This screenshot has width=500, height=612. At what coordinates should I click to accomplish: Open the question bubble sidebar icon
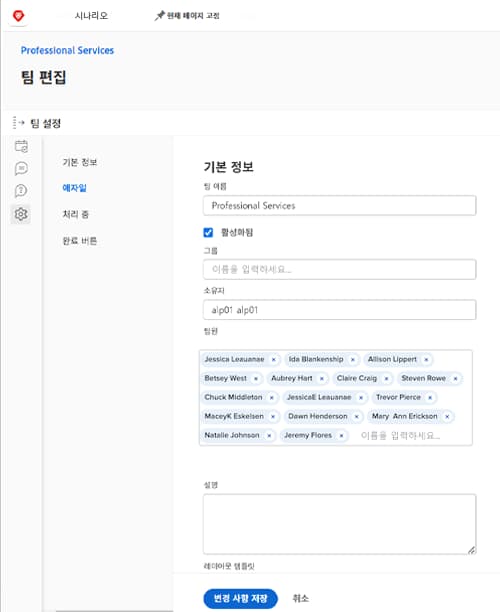[21, 191]
